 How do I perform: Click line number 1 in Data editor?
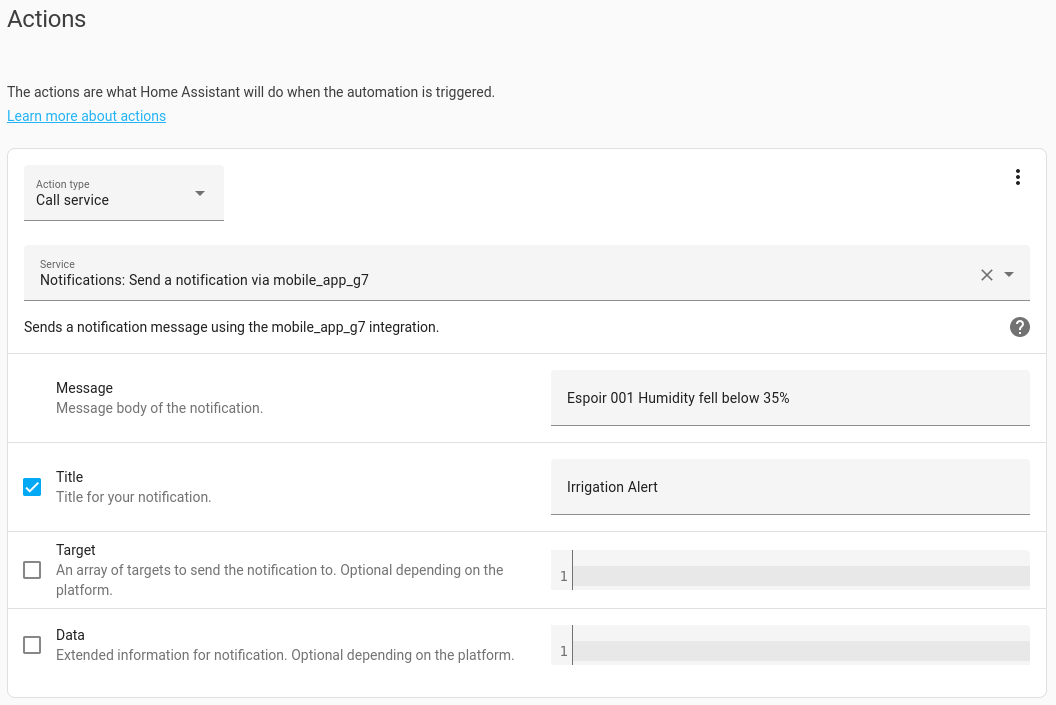point(563,652)
